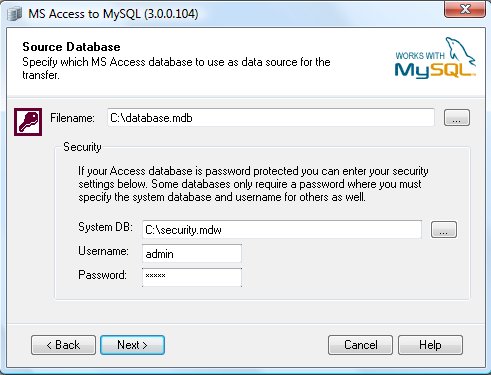Click the password protection explanation text
Image resolution: width=491 pixels, height=375 pixels.
[253, 184]
